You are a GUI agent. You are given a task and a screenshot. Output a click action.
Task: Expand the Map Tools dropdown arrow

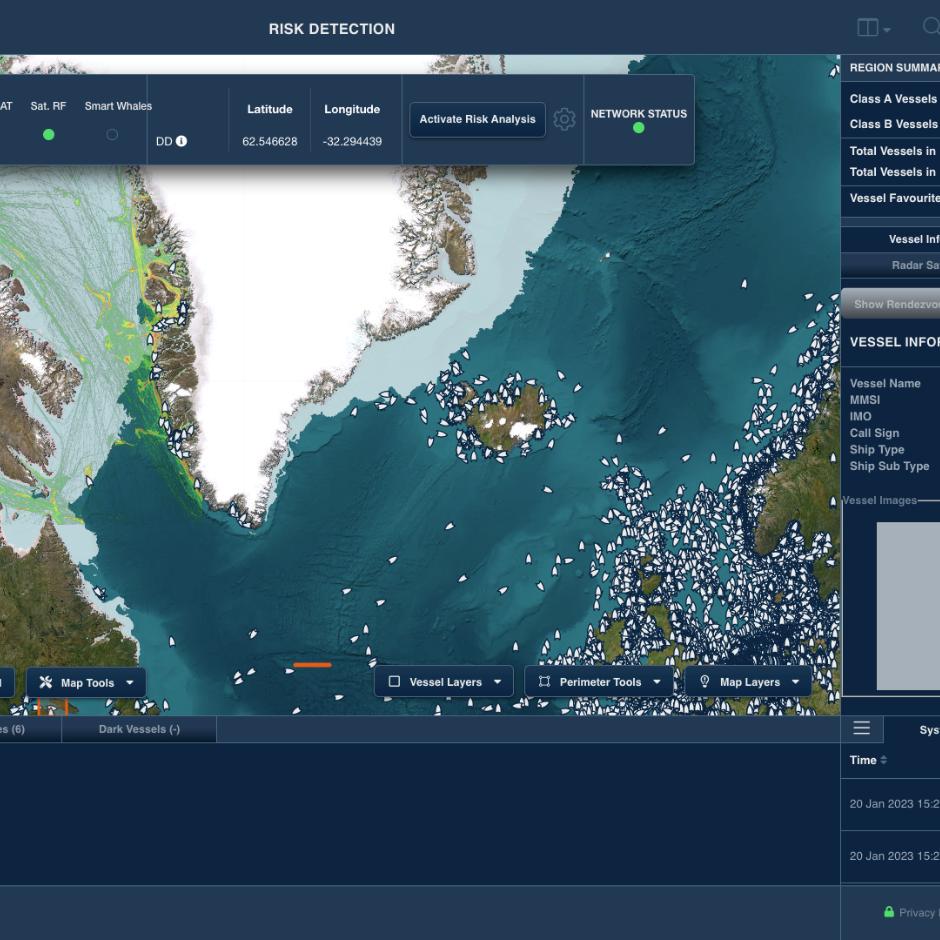[129, 683]
